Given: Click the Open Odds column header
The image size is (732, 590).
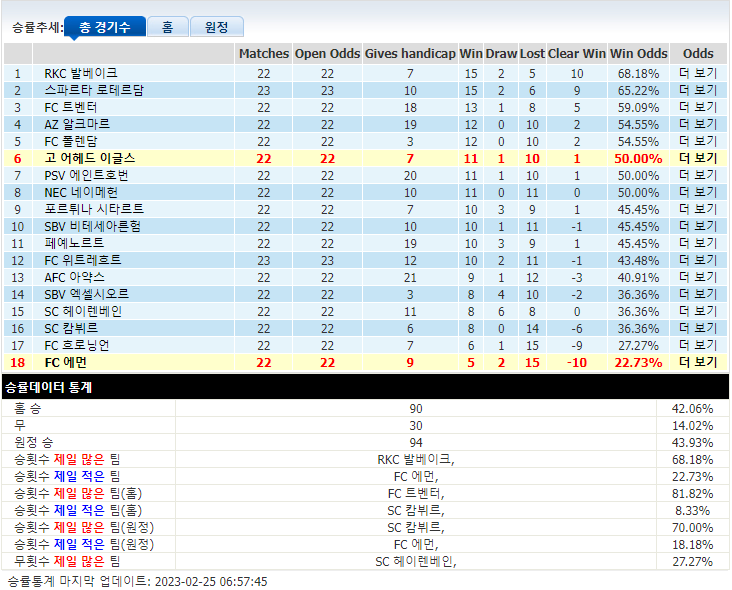Looking at the screenshot, I should click(327, 54).
